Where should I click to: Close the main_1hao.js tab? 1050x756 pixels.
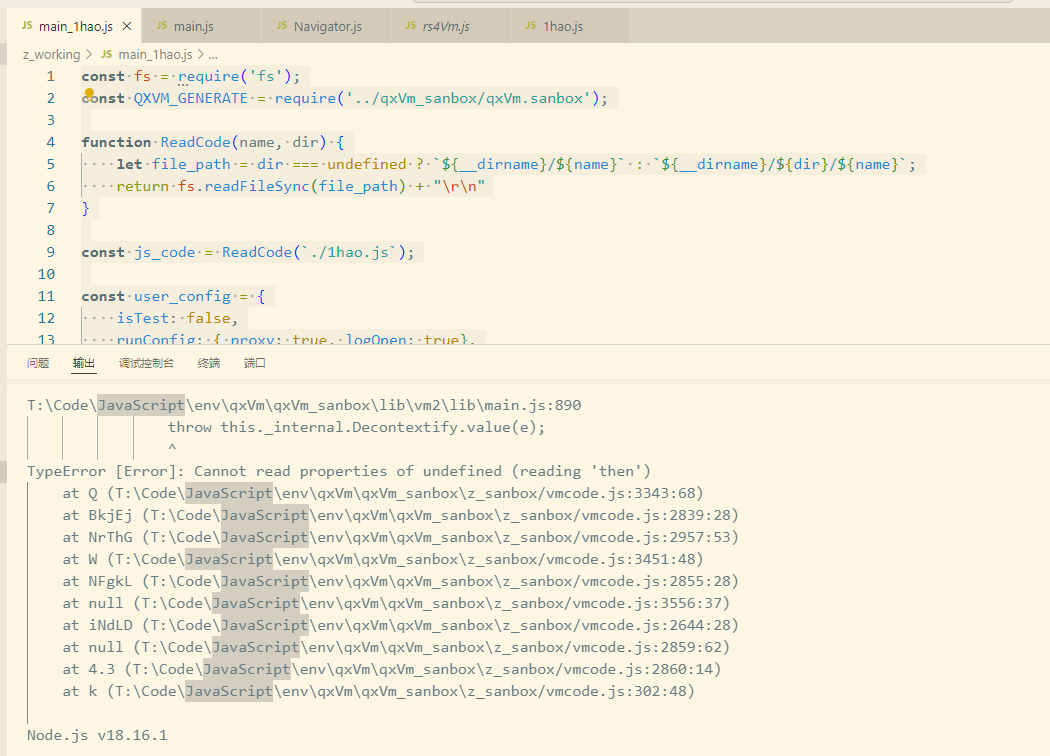click(x=127, y=26)
